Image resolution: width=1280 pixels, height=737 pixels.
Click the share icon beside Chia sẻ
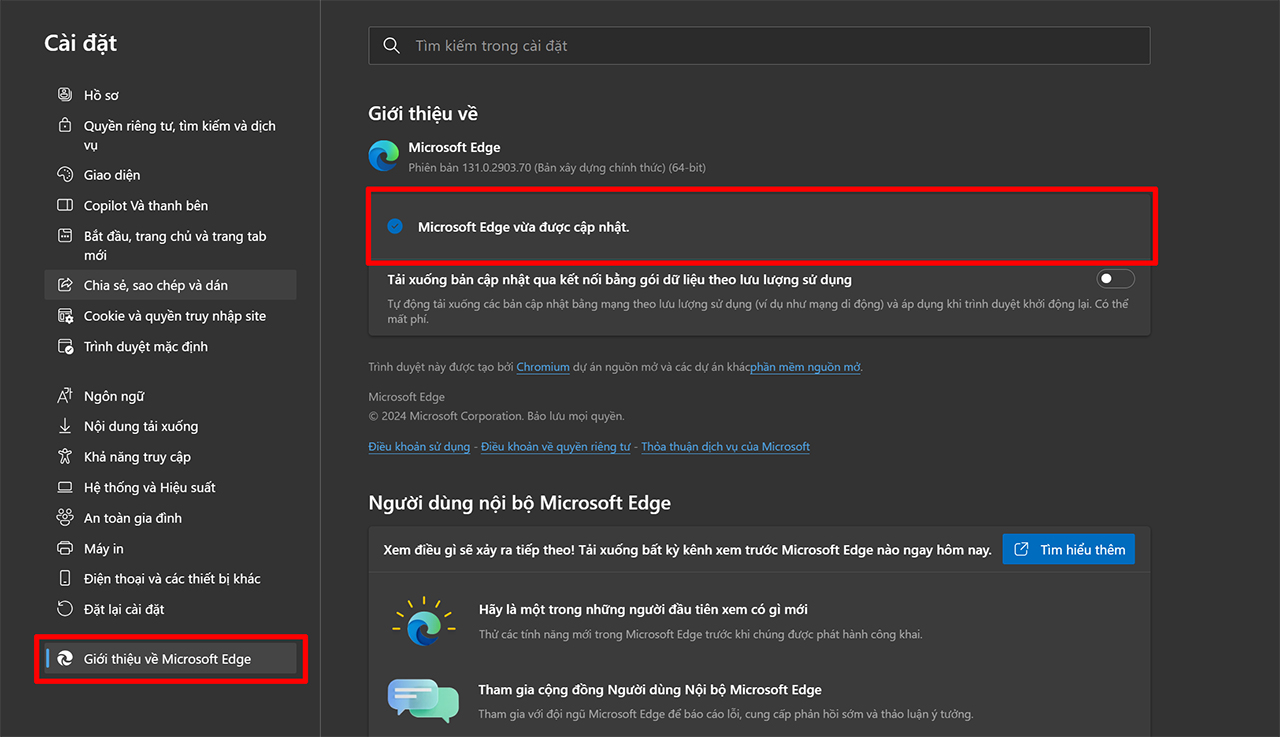pos(65,285)
